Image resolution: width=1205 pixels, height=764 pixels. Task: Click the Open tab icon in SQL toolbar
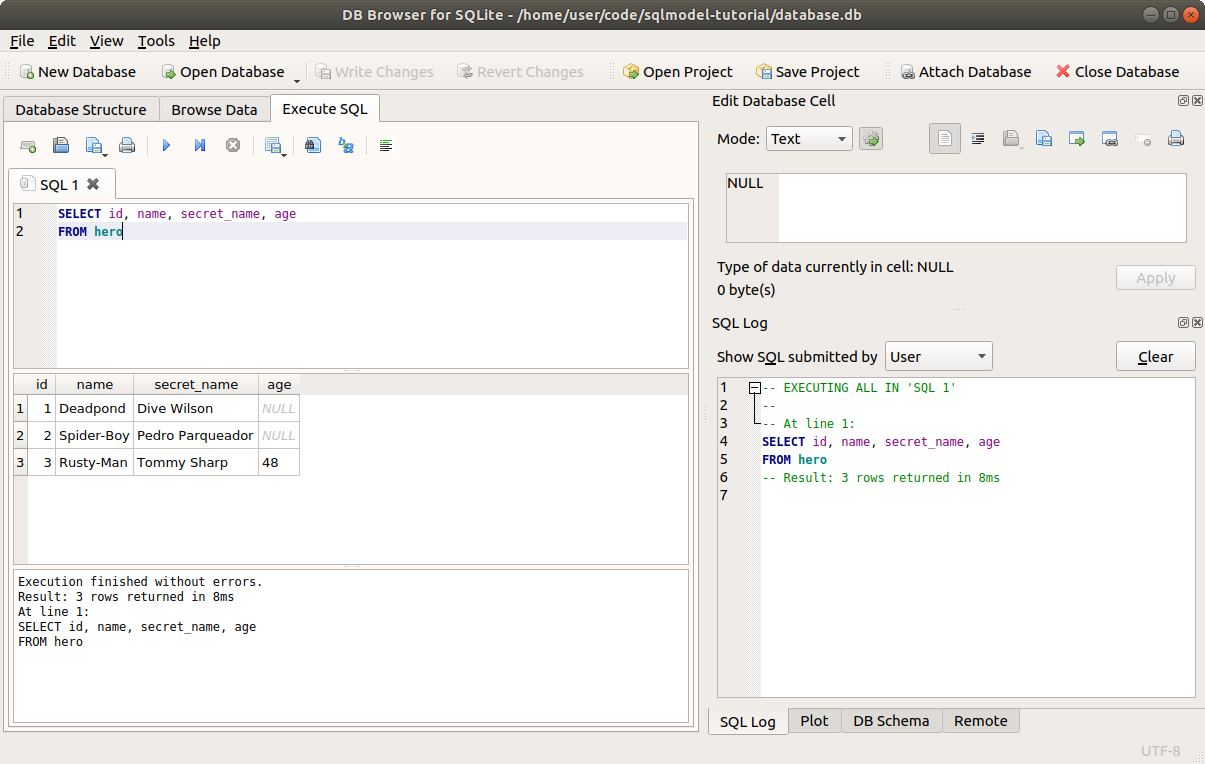[x=28, y=146]
